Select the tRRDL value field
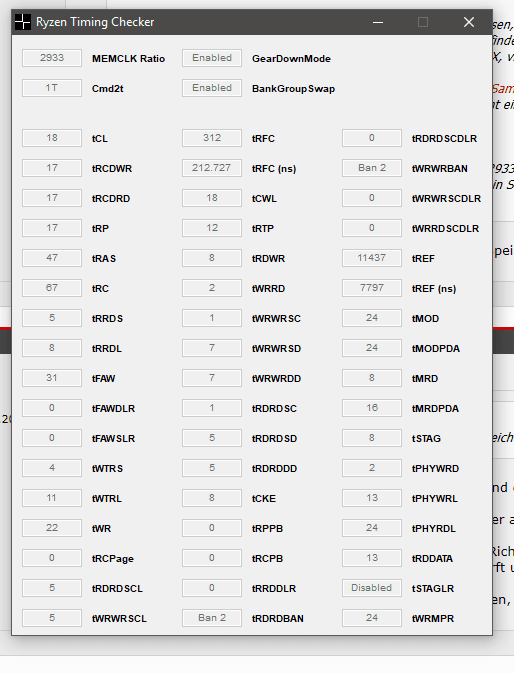The width and height of the screenshot is (514, 673). (x=52, y=348)
